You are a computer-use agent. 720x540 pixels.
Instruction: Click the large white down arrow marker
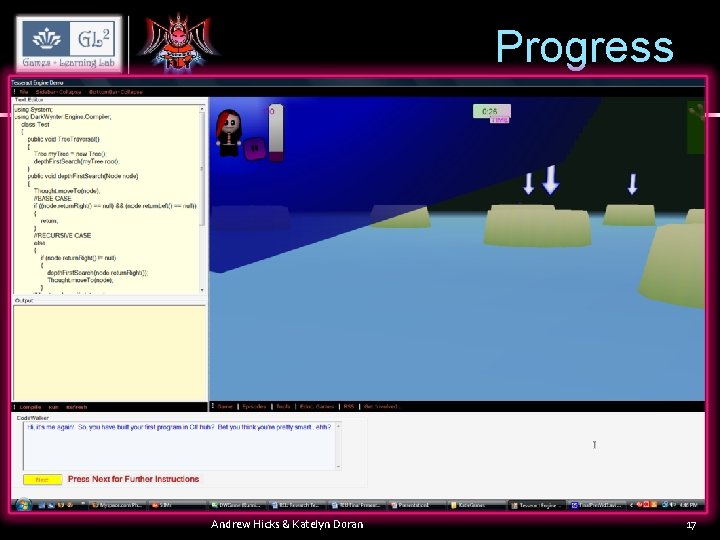tap(551, 180)
